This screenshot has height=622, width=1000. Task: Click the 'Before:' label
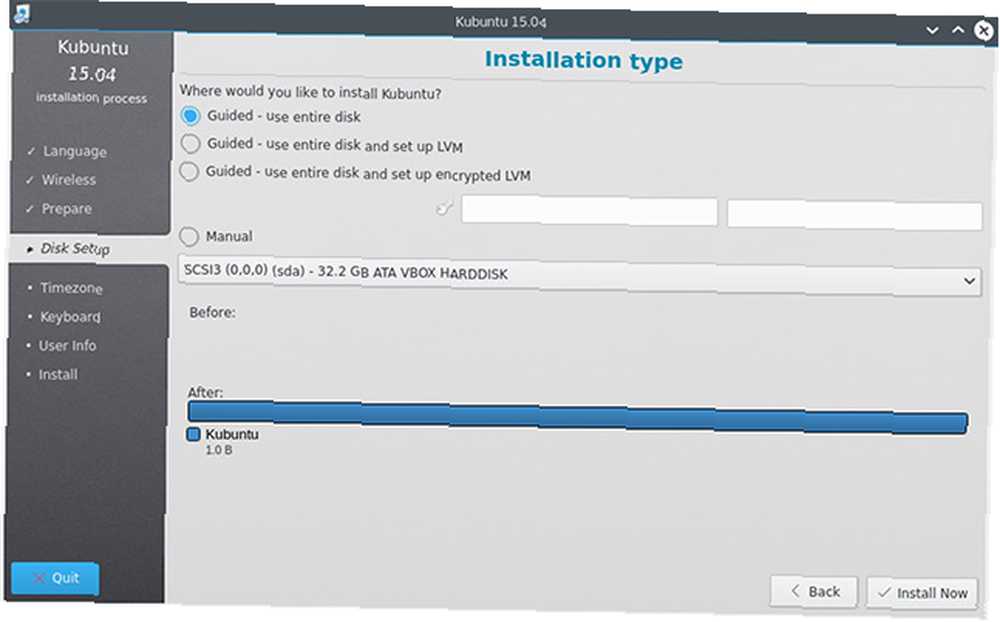click(212, 313)
